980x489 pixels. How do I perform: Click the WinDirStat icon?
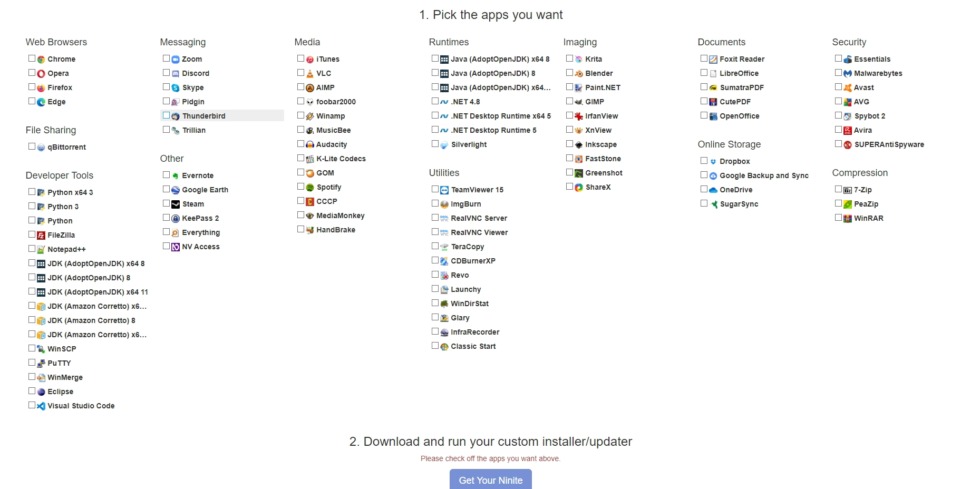(x=444, y=304)
